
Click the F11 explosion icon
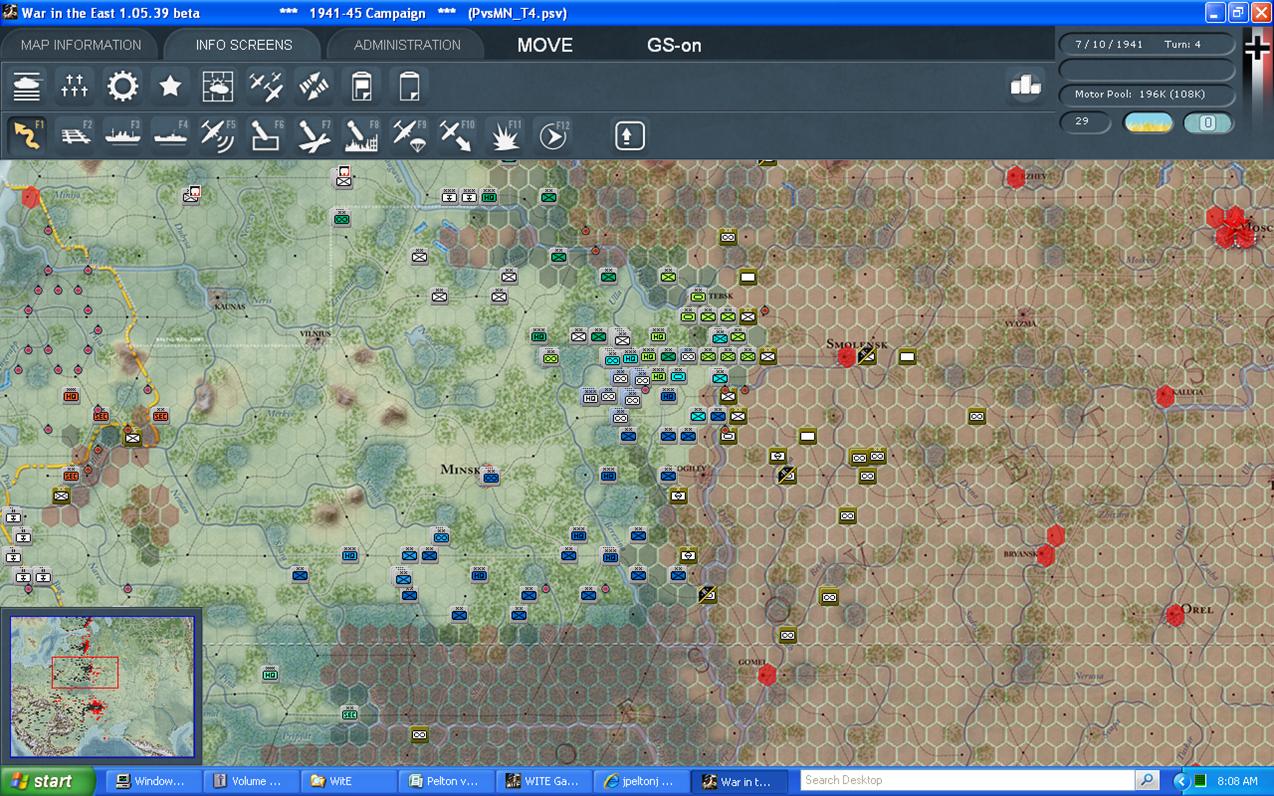click(x=505, y=135)
